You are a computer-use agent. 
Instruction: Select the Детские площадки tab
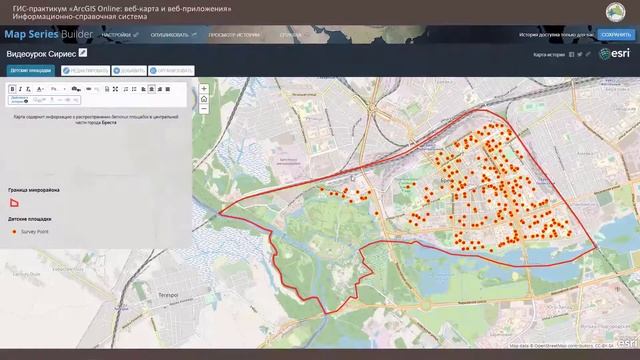(x=31, y=71)
